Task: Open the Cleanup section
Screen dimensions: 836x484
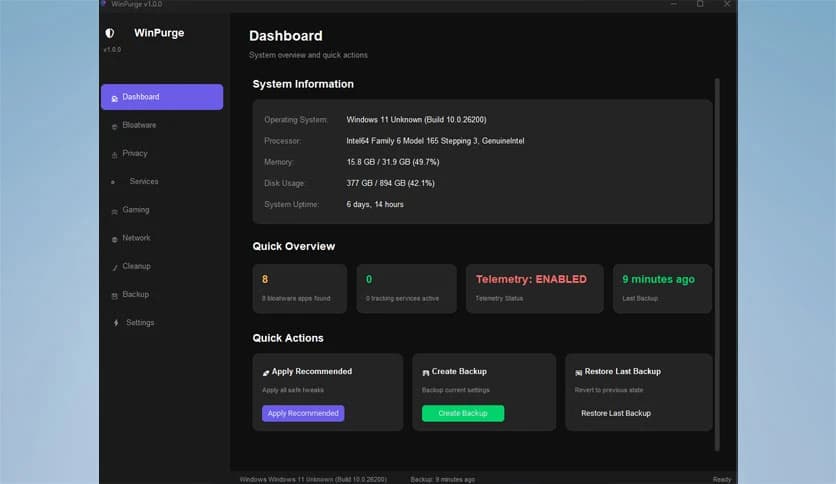Action: (162, 267)
